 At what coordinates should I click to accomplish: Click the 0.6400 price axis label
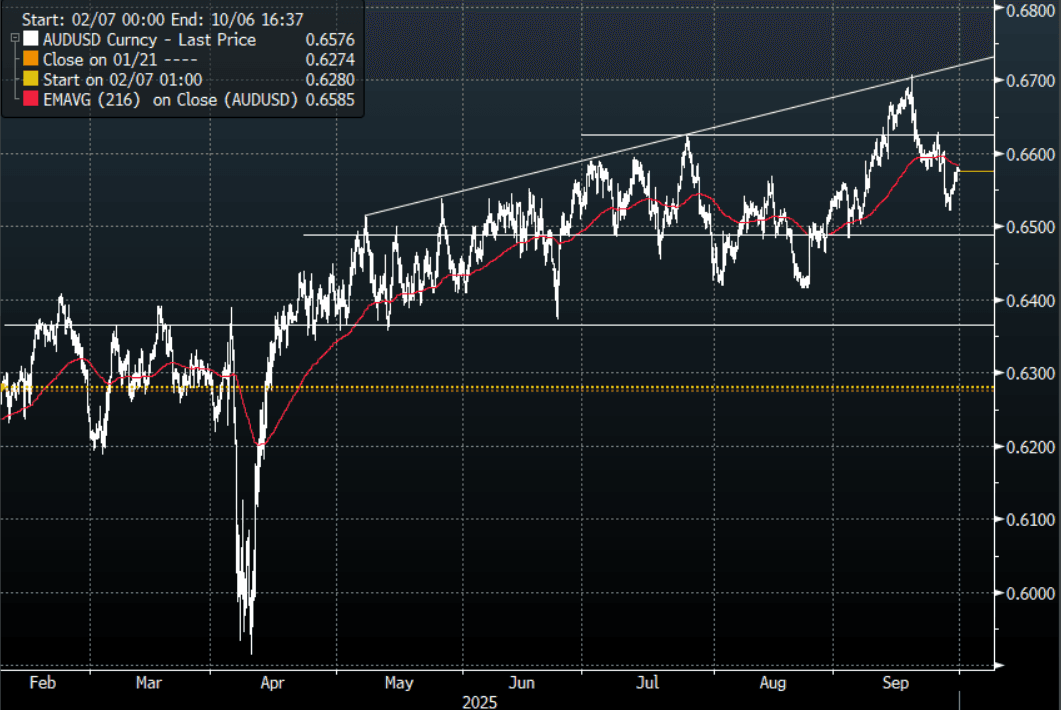coord(1031,301)
